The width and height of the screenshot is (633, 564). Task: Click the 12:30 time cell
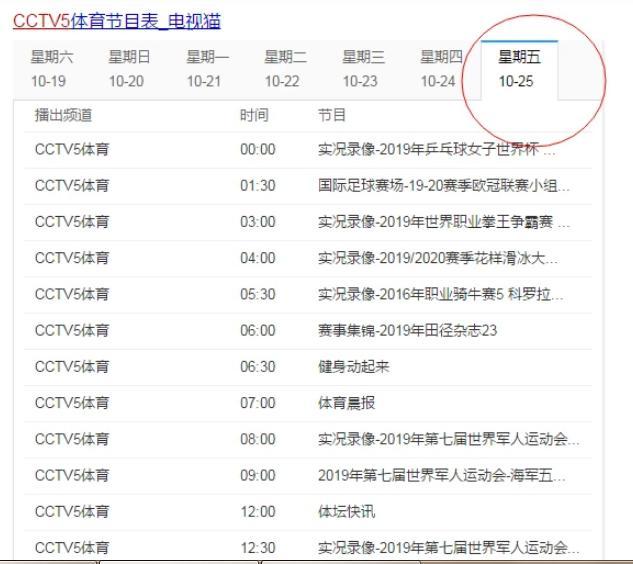tap(258, 548)
